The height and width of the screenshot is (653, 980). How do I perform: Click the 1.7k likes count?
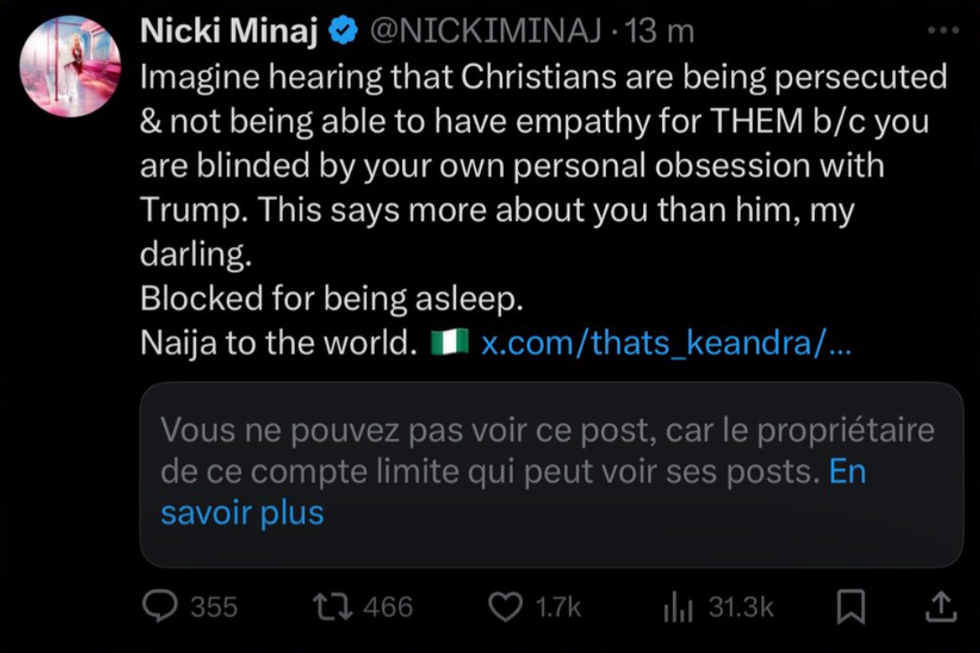point(558,607)
